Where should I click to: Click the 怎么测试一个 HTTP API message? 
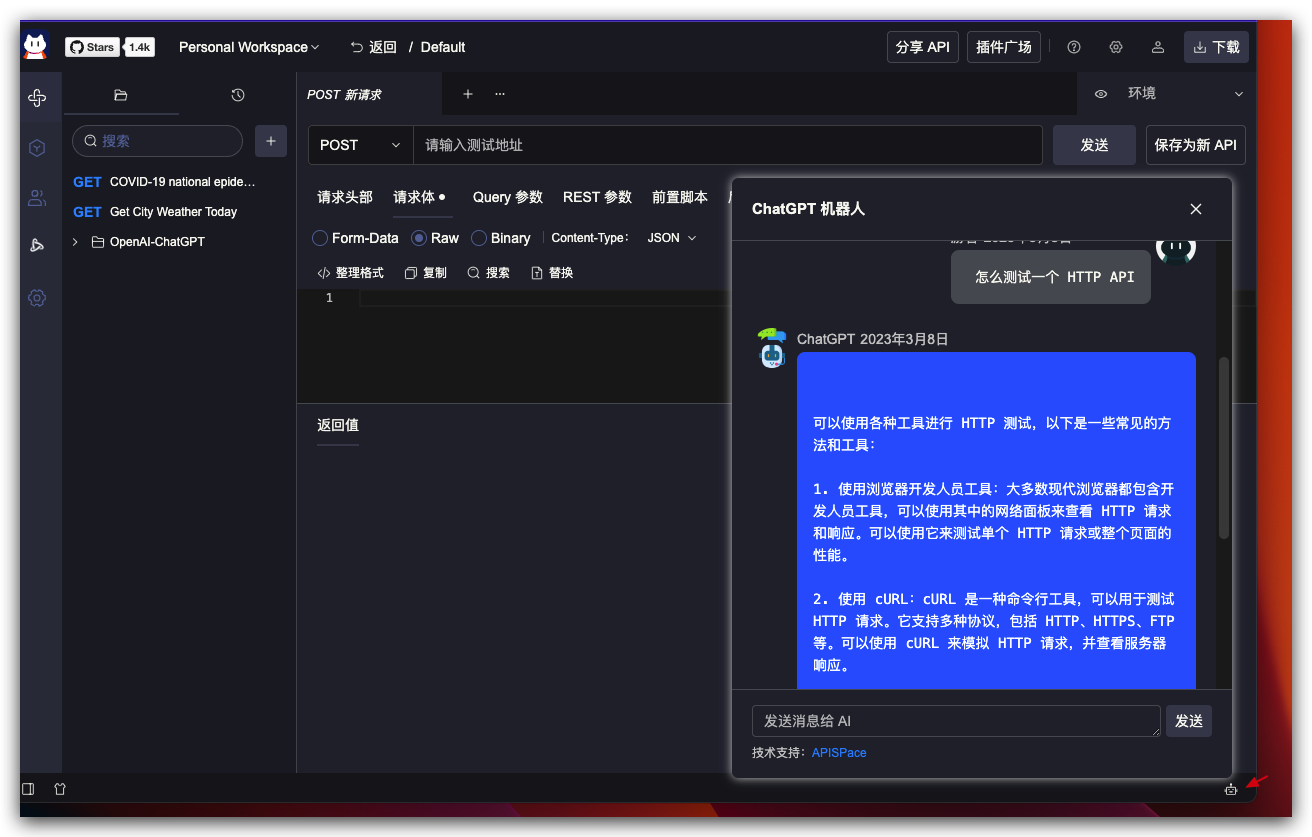click(1050, 277)
